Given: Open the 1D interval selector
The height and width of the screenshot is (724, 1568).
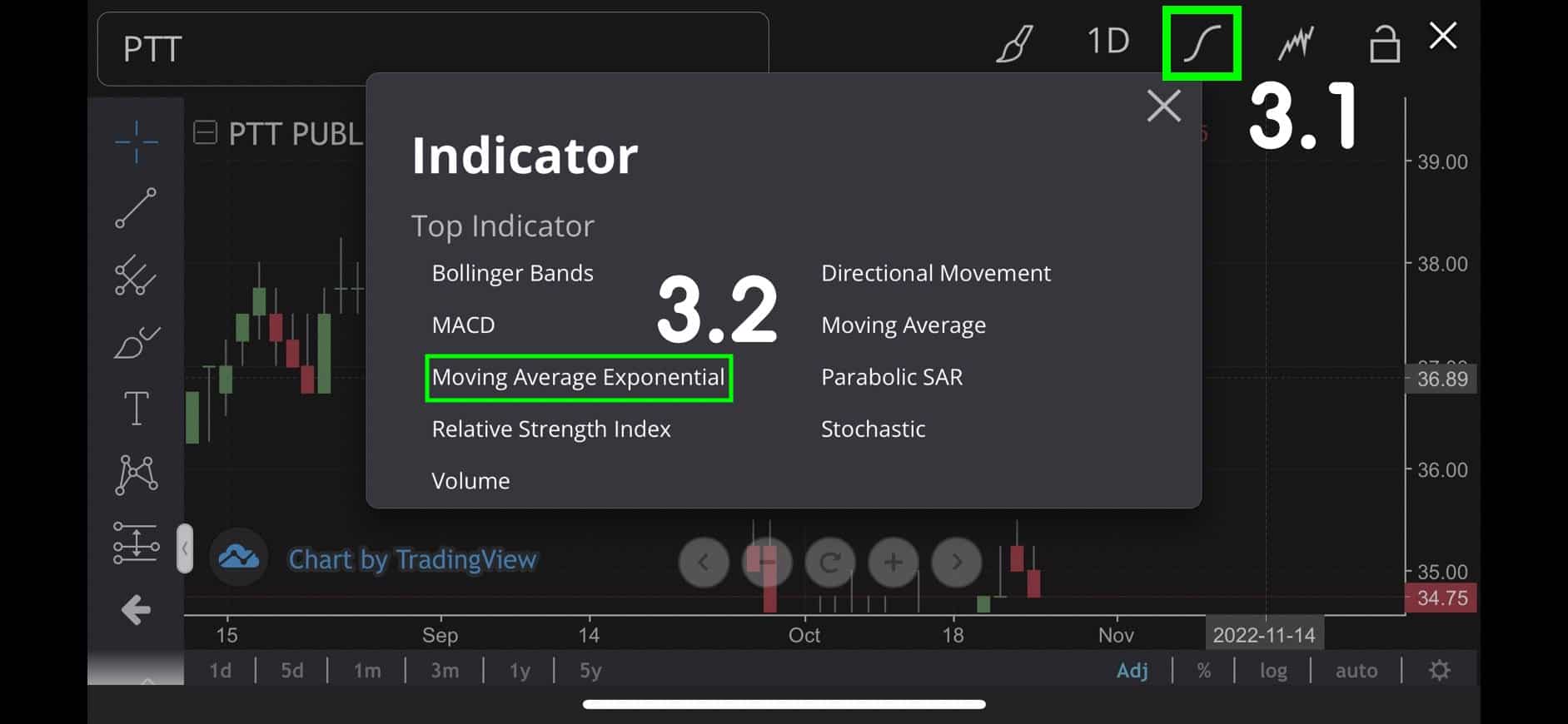Looking at the screenshot, I should click(1108, 41).
